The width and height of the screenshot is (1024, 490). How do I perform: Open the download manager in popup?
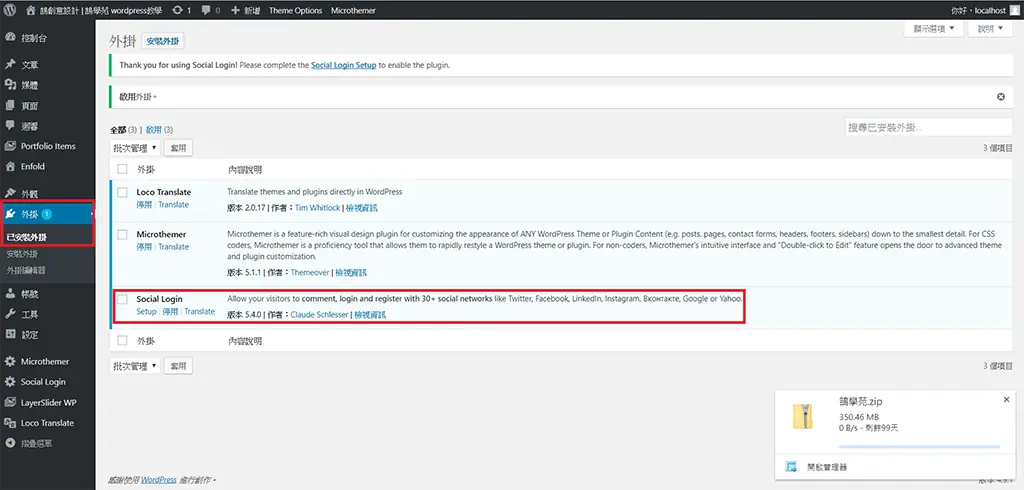tap(827, 467)
